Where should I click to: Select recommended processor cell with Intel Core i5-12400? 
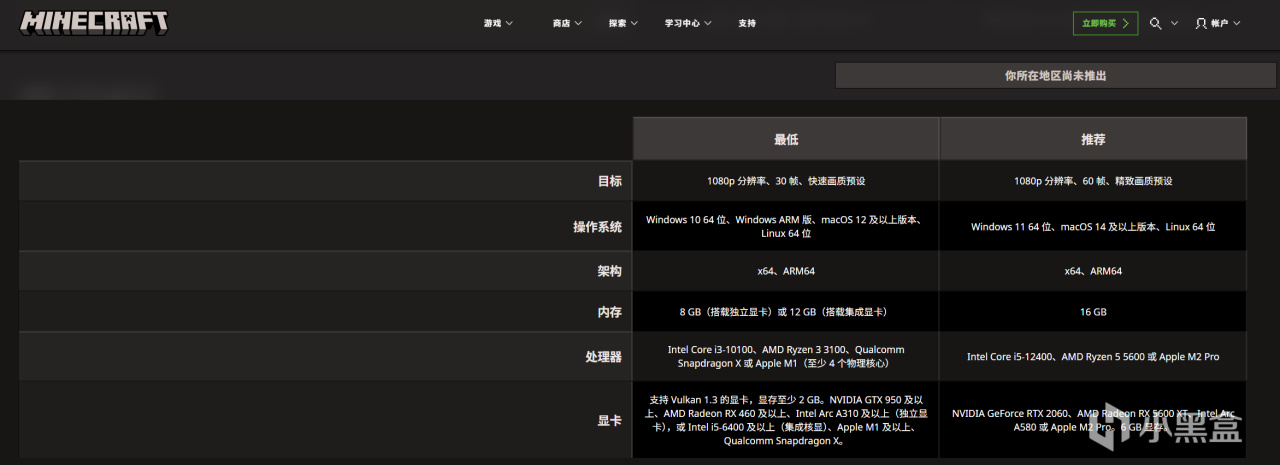pyautogui.click(x=1093, y=357)
